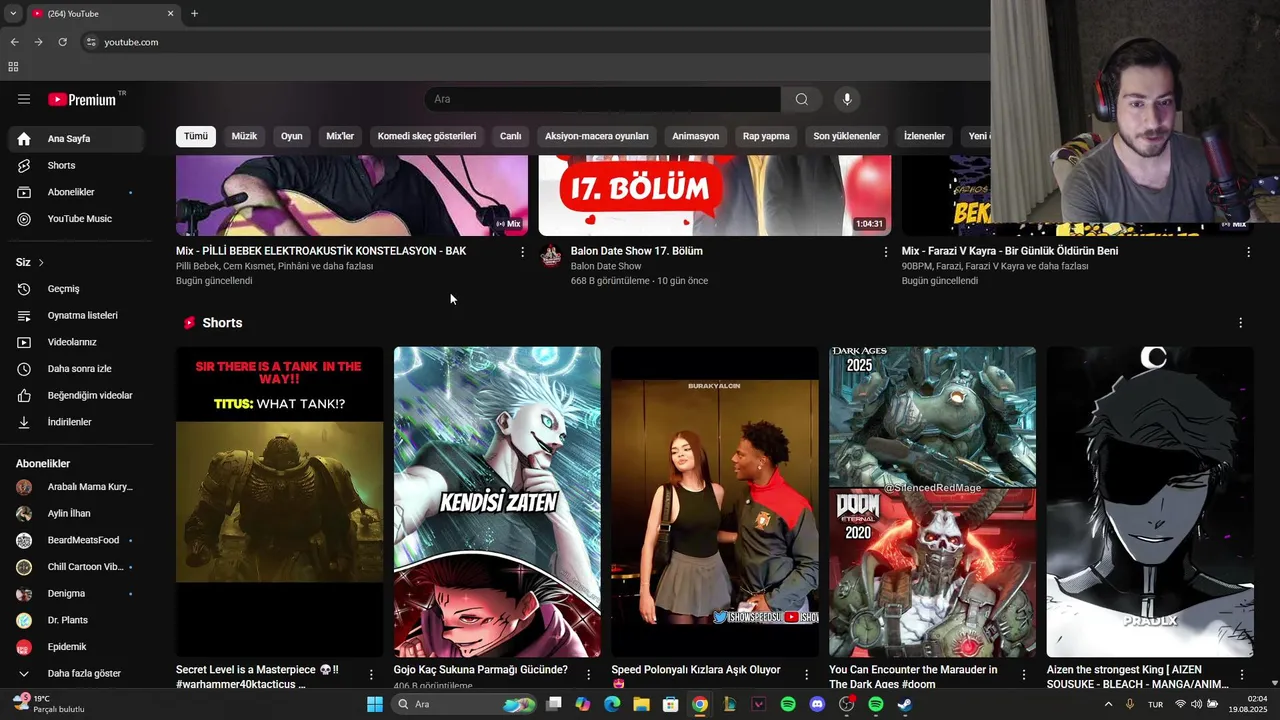This screenshot has height=720, width=1280.
Task: Select Oyun filter chip
Action: point(291,136)
